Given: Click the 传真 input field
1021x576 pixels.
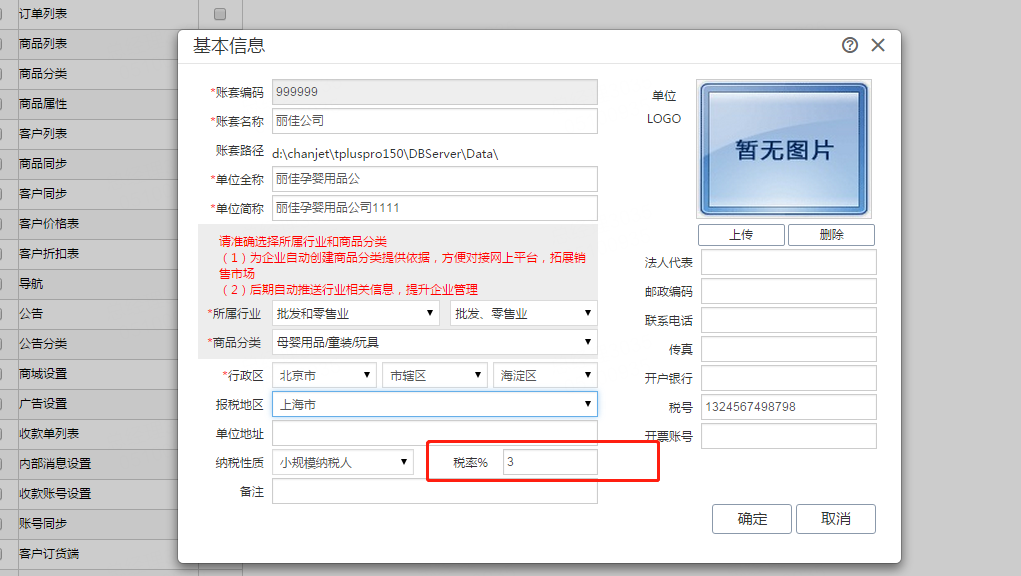Looking at the screenshot, I should point(789,349).
